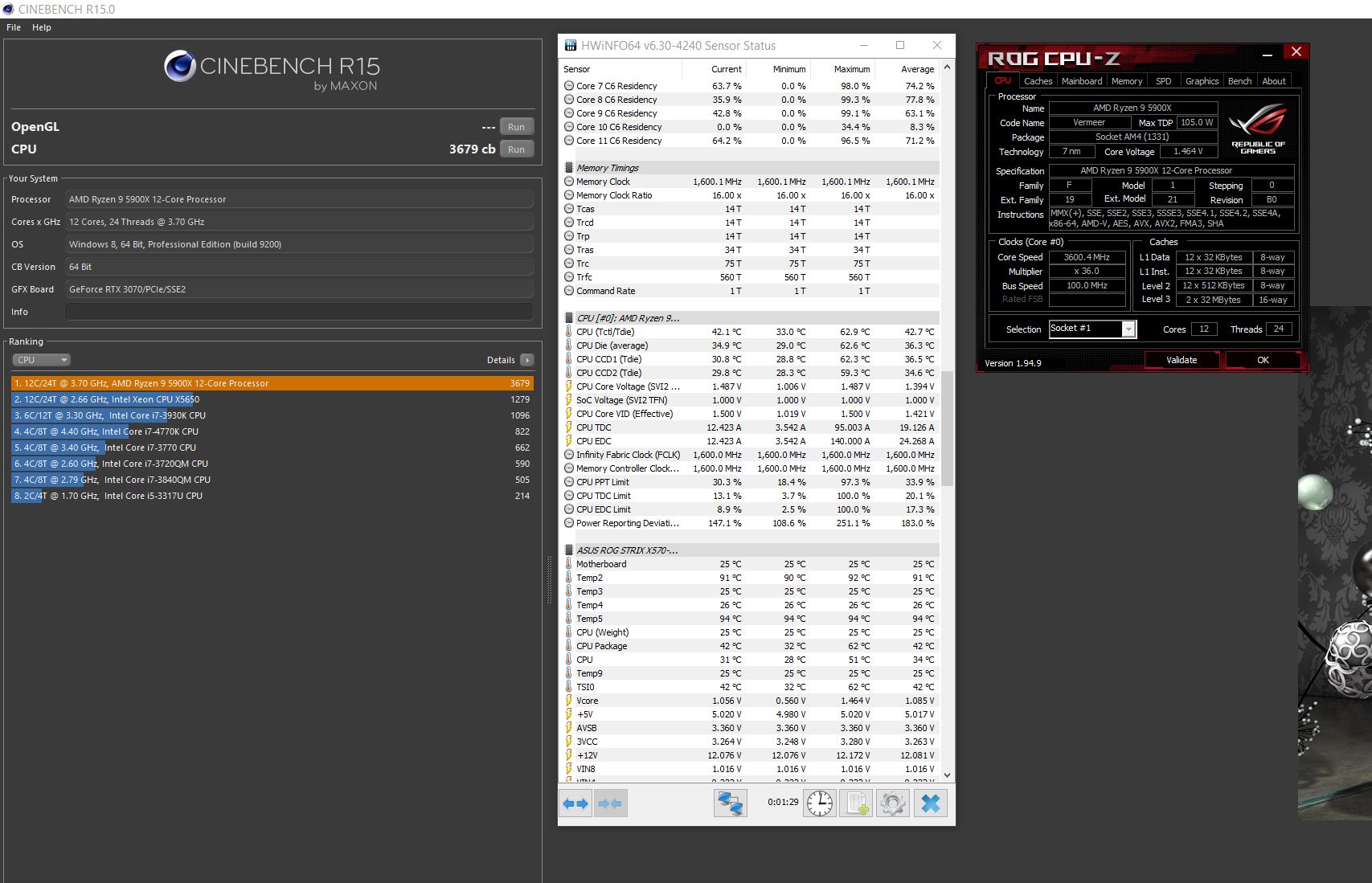The image size is (1372, 883).
Task: Expand Cinebench ranking Details arrow
Action: tap(526, 360)
